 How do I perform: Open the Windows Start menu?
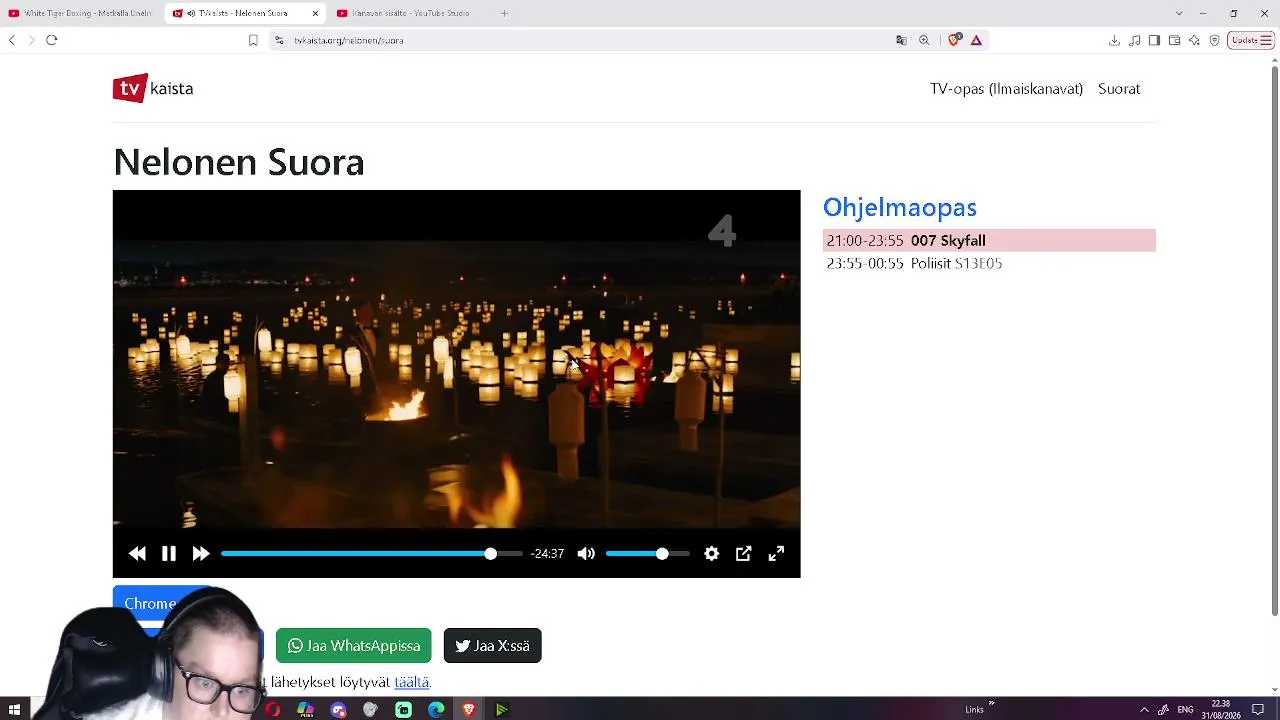[x=14, y=710]
